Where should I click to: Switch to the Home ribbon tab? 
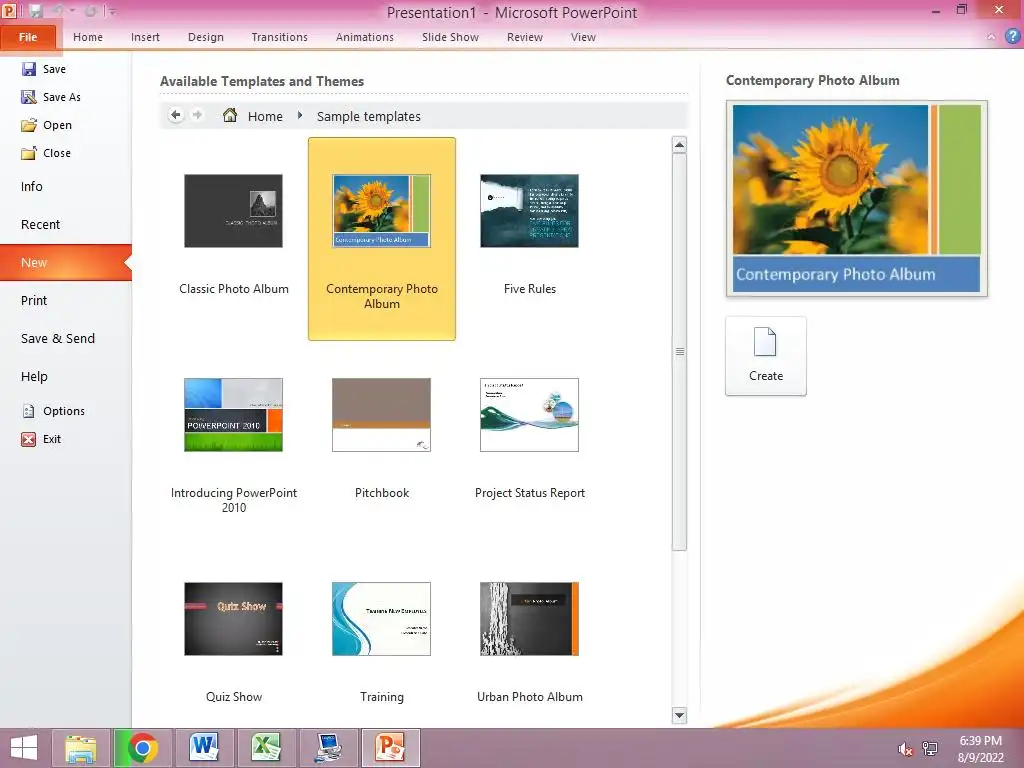[x=88, y=37]
